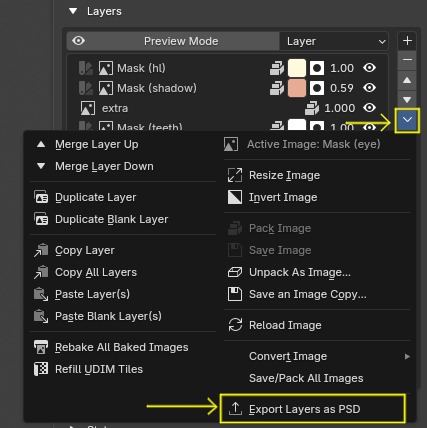Viewport: 427px width, 428px height.
Task: Pick the salmon color swatch of Mask (shadow)
Action: tap(297, 88)
